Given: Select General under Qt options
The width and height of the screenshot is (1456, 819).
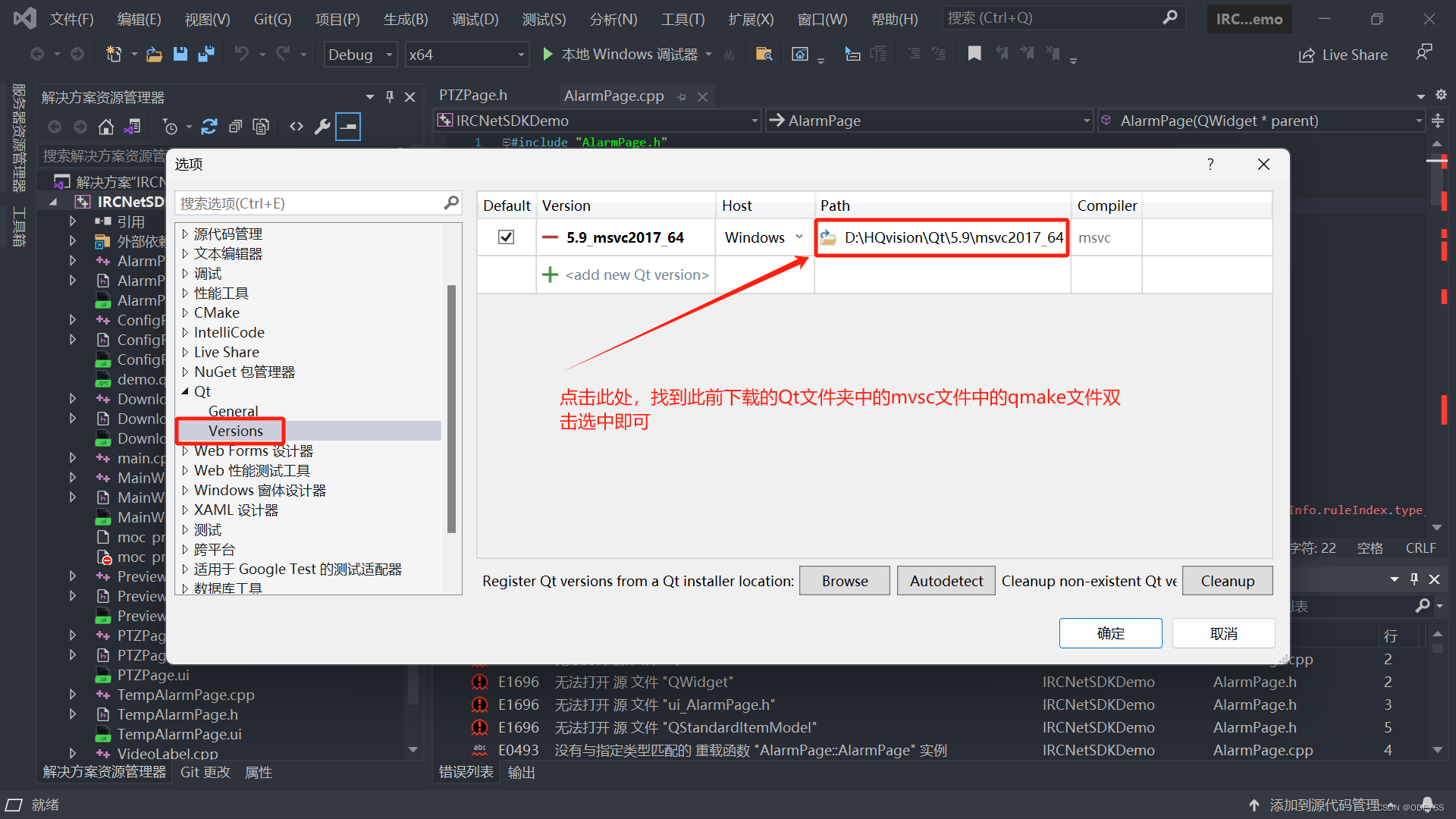Looking at the screenshot, I should pyautogui.click(x=234, y=411).
